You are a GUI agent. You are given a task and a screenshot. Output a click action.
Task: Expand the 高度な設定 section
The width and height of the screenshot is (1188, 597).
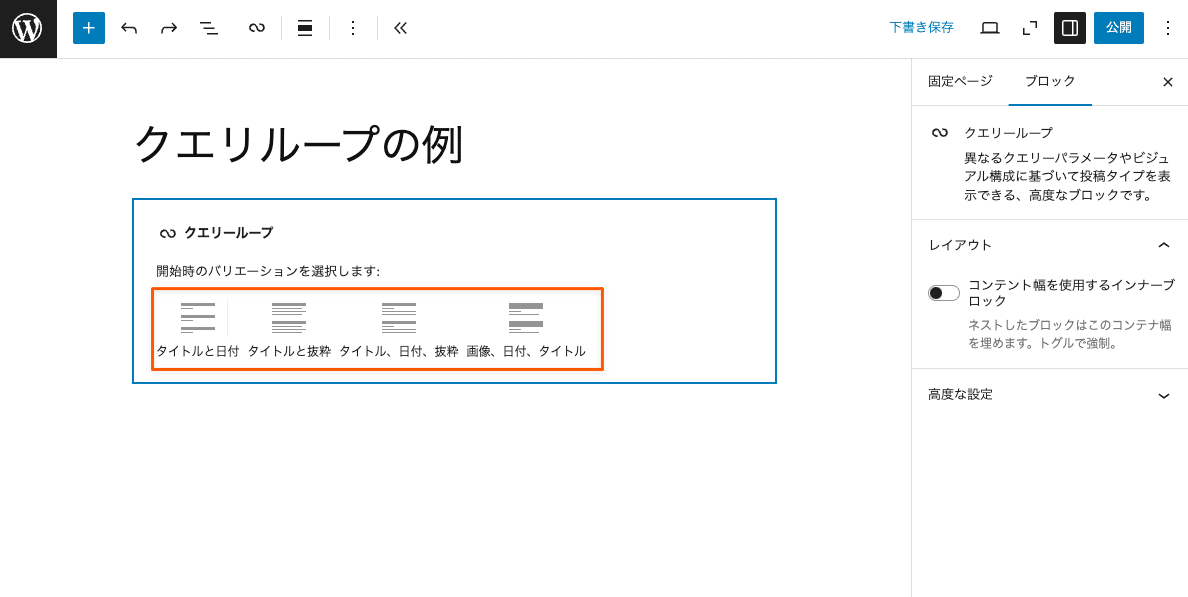[1163, 394]
